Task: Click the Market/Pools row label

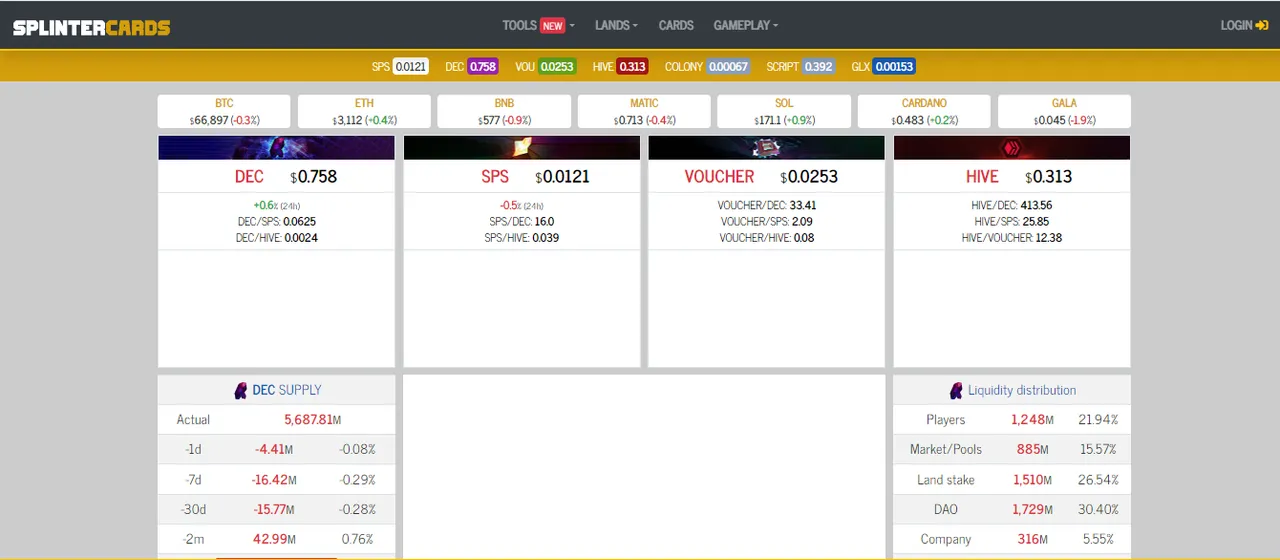Action: [x=946, y=450]
